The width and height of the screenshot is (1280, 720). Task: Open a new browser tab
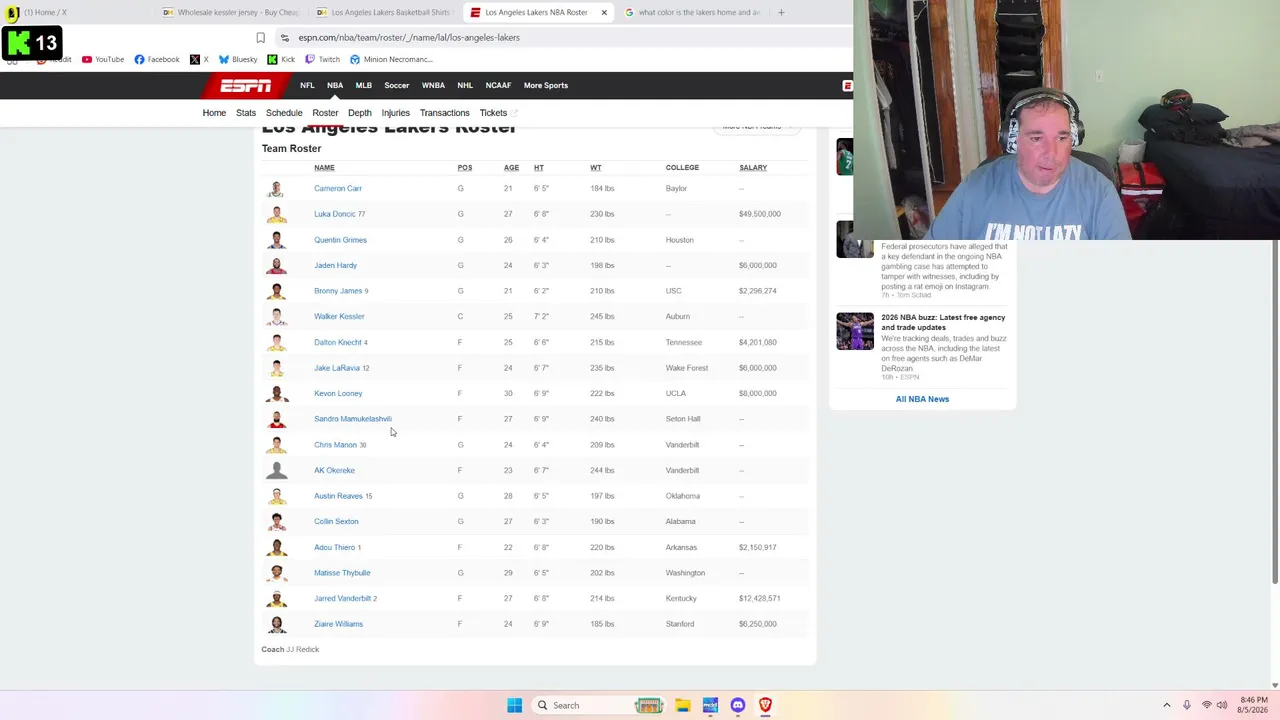[x=781, y=12]
